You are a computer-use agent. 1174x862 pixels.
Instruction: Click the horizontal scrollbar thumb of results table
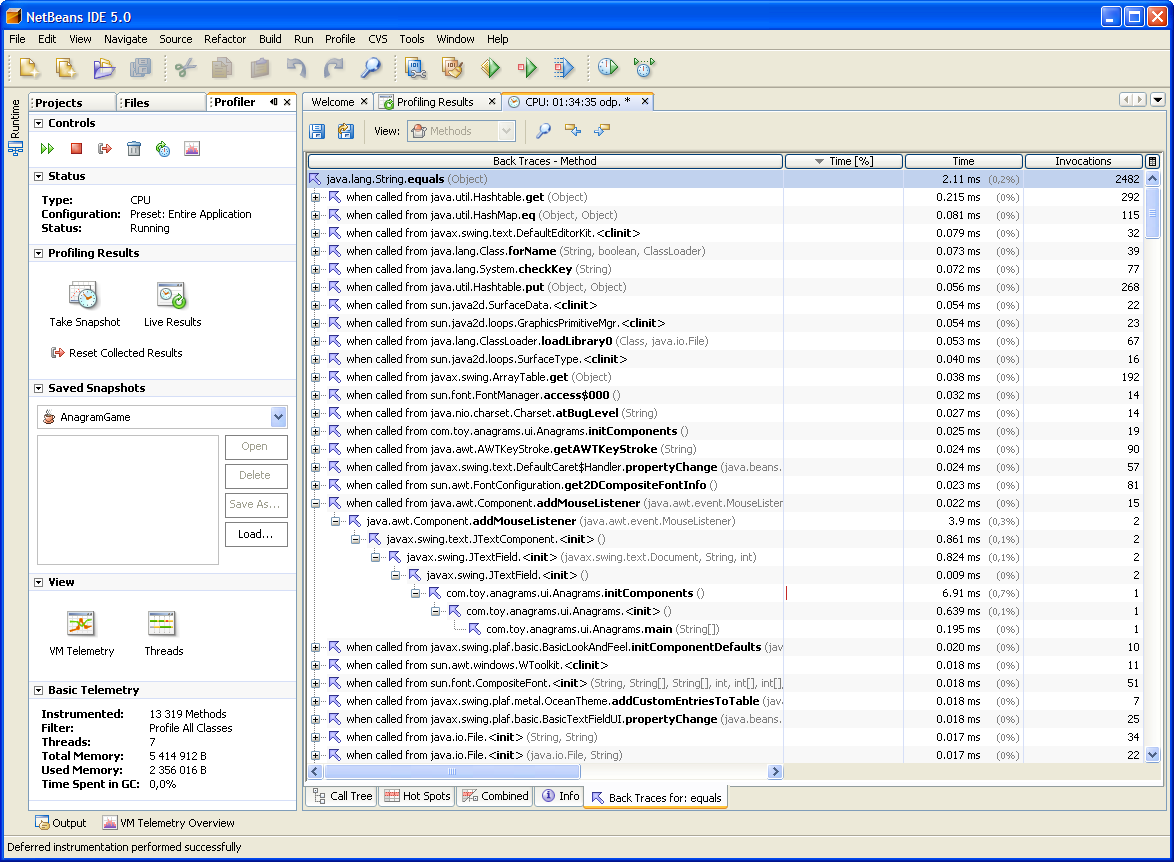coord(451,771)
